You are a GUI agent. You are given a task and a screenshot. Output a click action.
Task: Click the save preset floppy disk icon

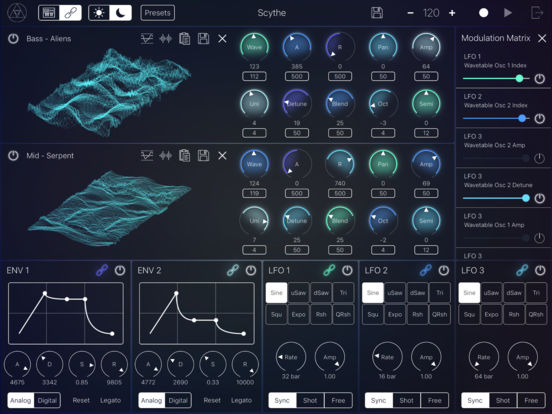click(x=377, y=13)
